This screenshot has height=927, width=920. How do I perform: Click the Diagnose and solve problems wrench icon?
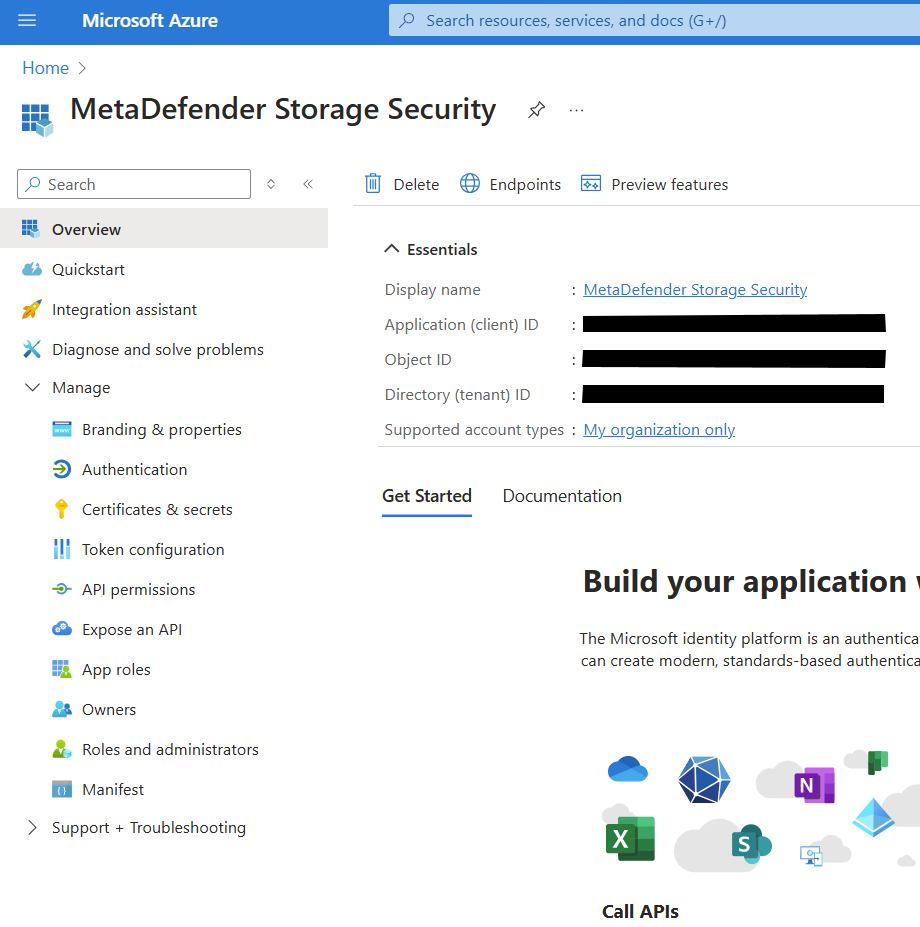point(32,349)
